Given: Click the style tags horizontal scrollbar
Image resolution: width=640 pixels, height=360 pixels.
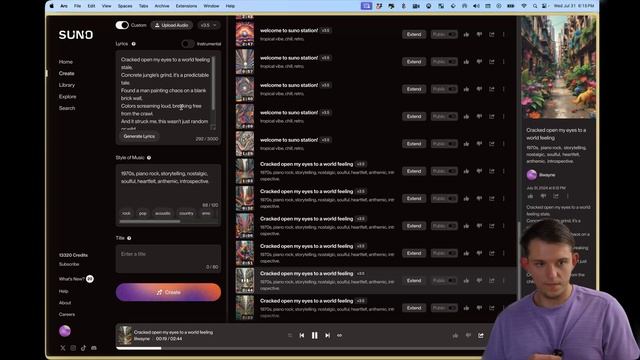Looking at the screenshot, I should pyautogui.click(x=150, y=222).
